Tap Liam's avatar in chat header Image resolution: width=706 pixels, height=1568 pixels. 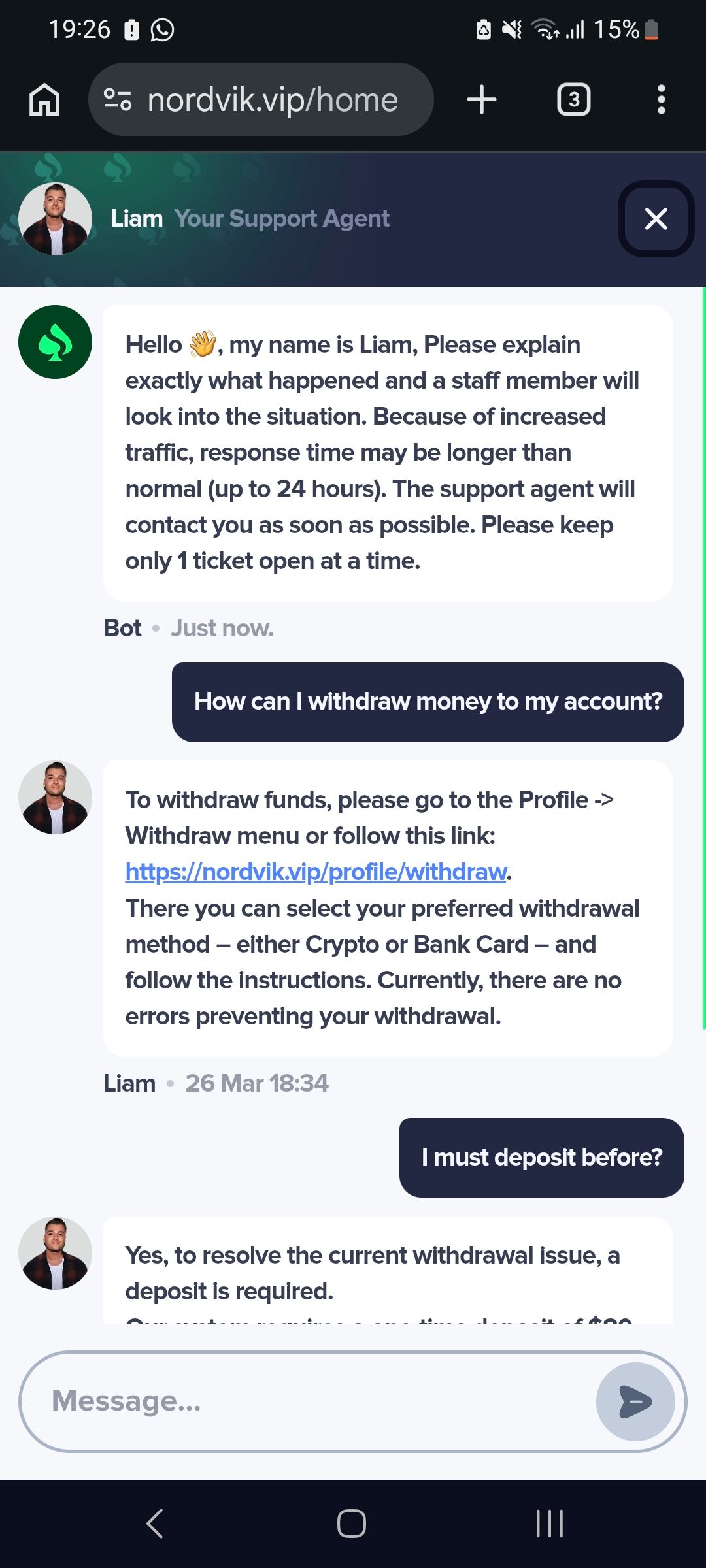click(55, 219)
